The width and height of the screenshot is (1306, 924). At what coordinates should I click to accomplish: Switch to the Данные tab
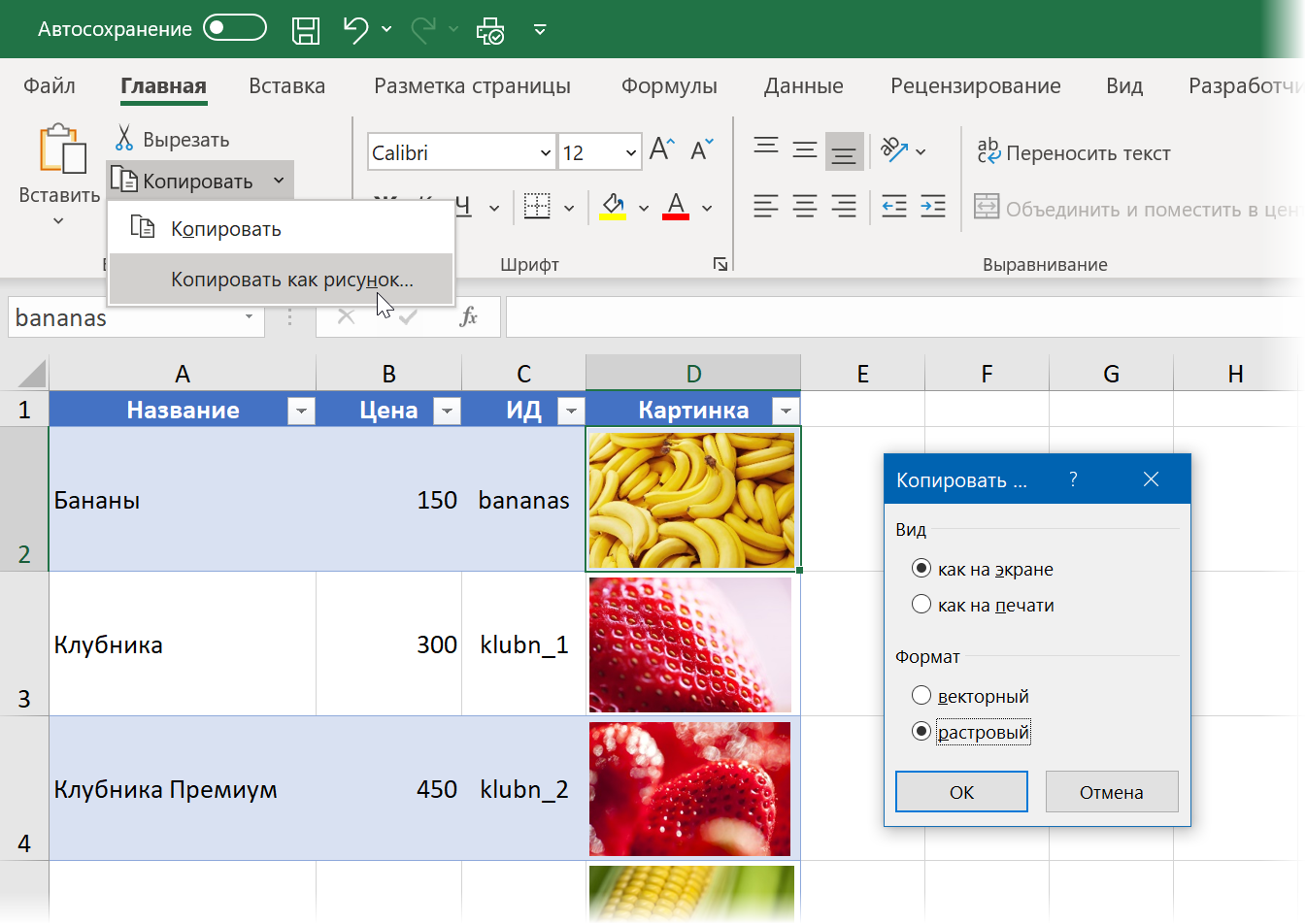[803, 85]
